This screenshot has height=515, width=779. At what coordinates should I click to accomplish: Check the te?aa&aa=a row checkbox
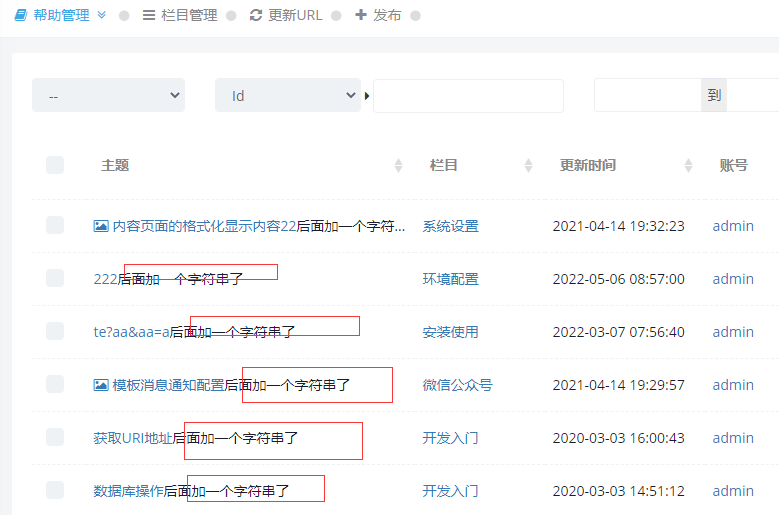coord(55,331)
